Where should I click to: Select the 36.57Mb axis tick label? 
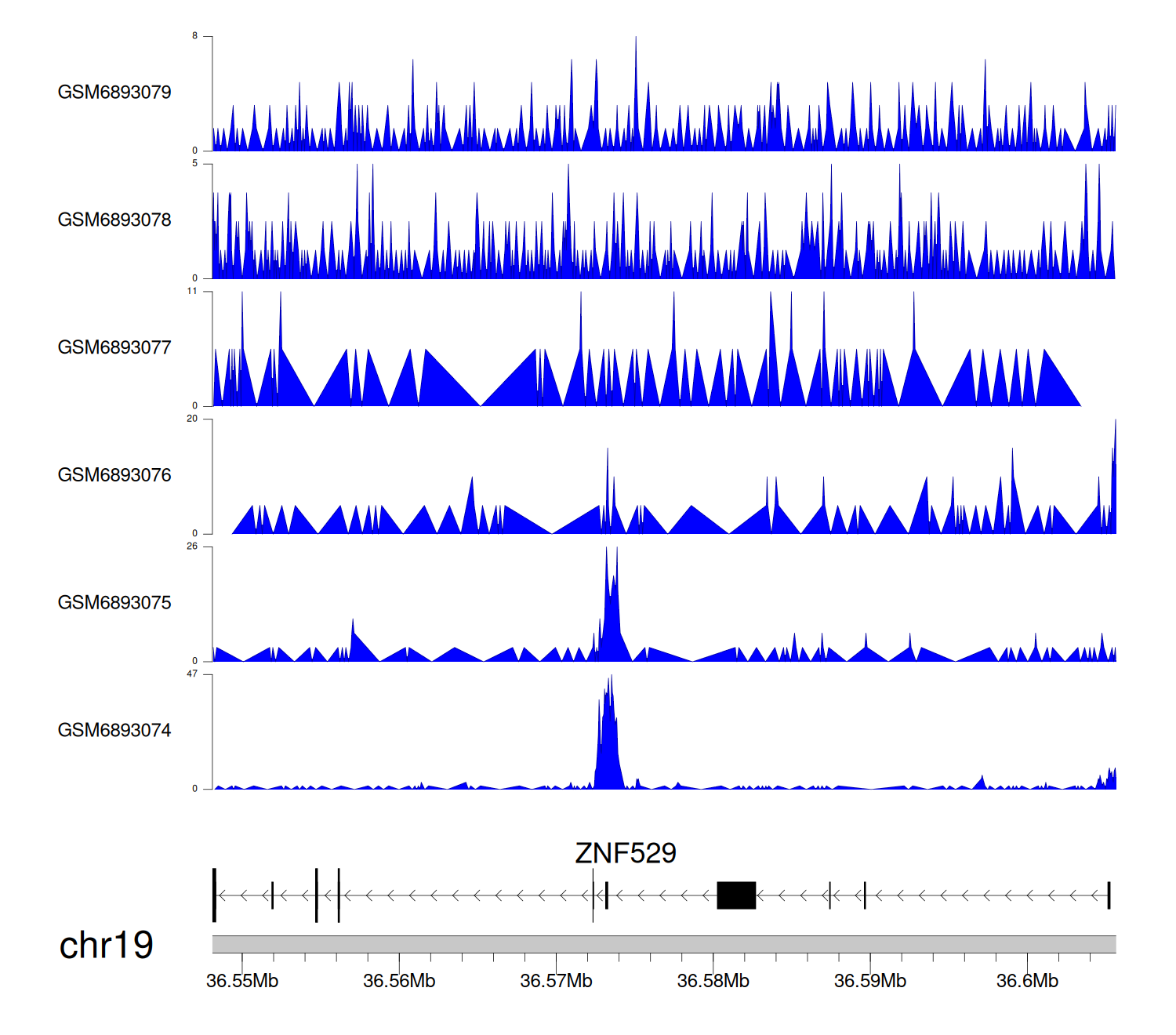(556, 981)
